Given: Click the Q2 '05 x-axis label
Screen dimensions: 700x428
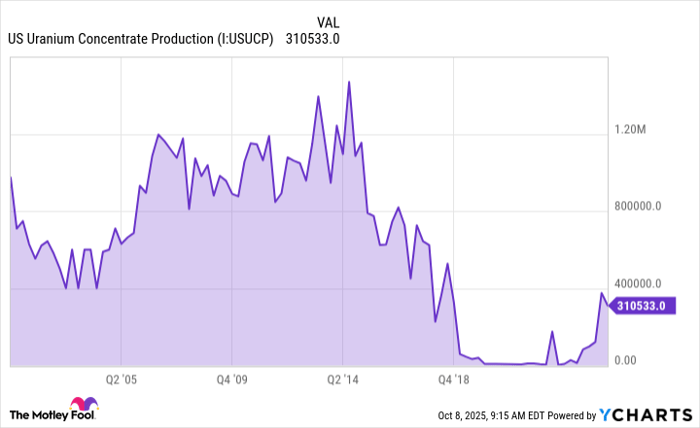Looking at the screenshot, I should (x=120, y=380).
